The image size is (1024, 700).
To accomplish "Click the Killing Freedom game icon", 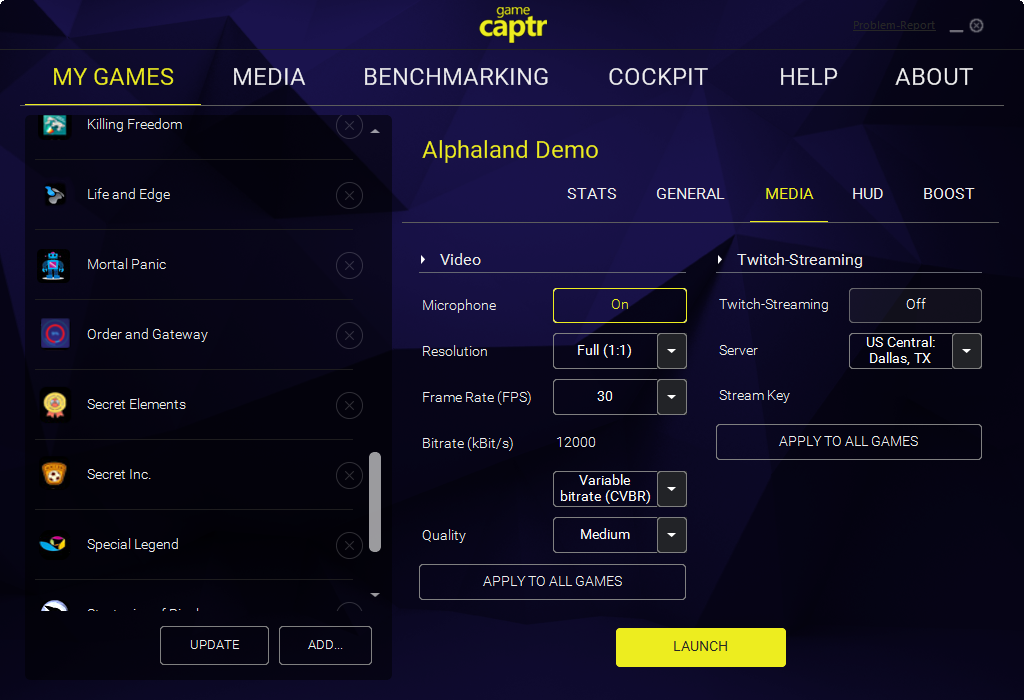I will 55,125.
